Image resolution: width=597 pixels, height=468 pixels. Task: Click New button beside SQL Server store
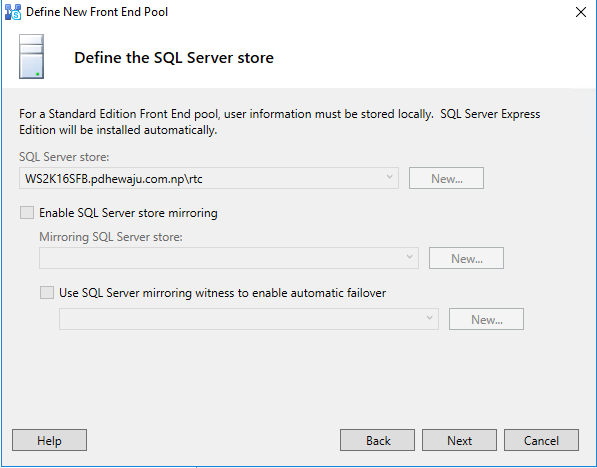pyautogui.click(x=446, y=178)
